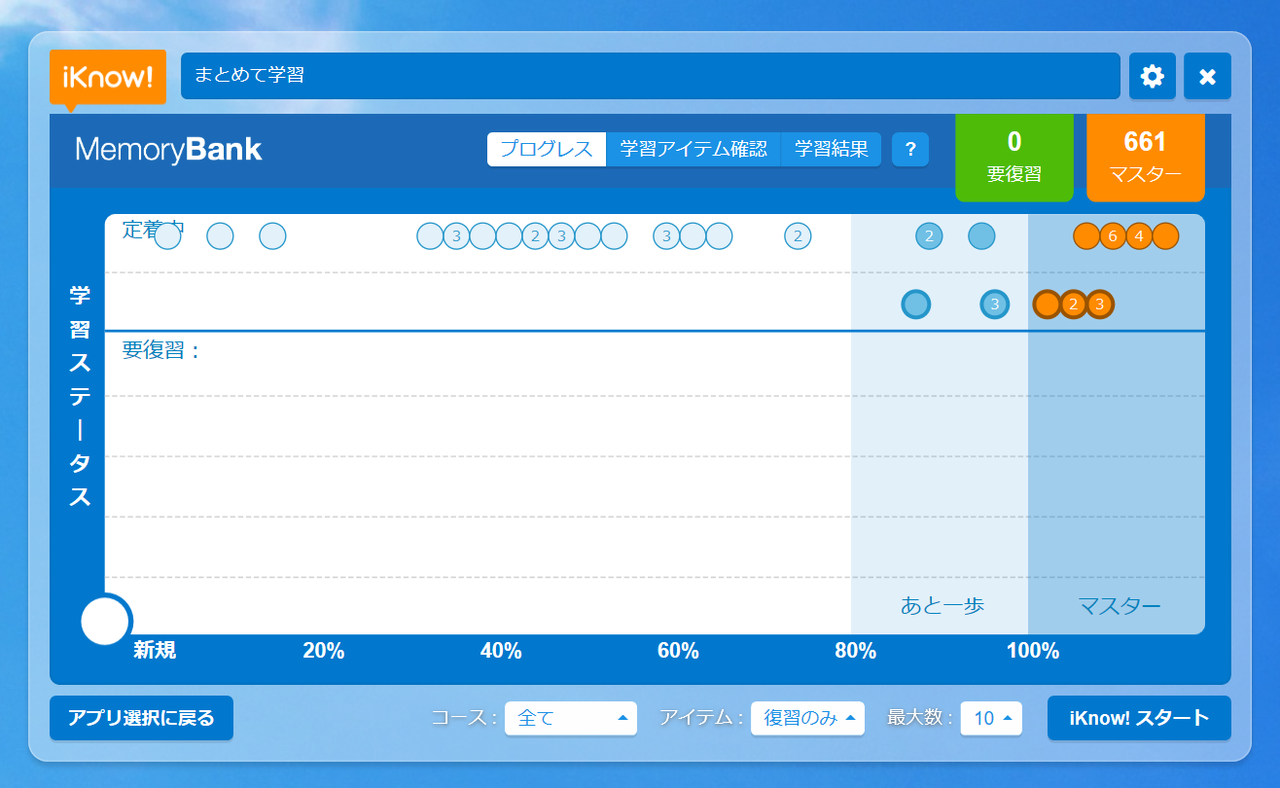Click the アプリ選択に戻る button
This screenshot has width=1280, height=788.
click(141, 718)
